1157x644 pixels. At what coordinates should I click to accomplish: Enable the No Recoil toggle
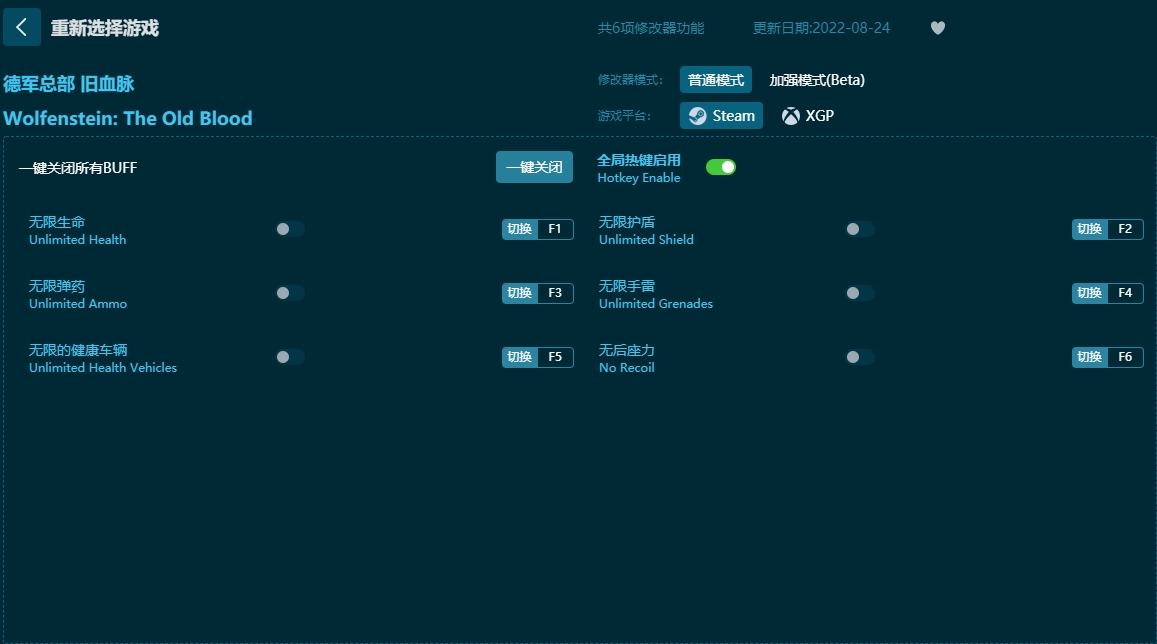(859, 357)
